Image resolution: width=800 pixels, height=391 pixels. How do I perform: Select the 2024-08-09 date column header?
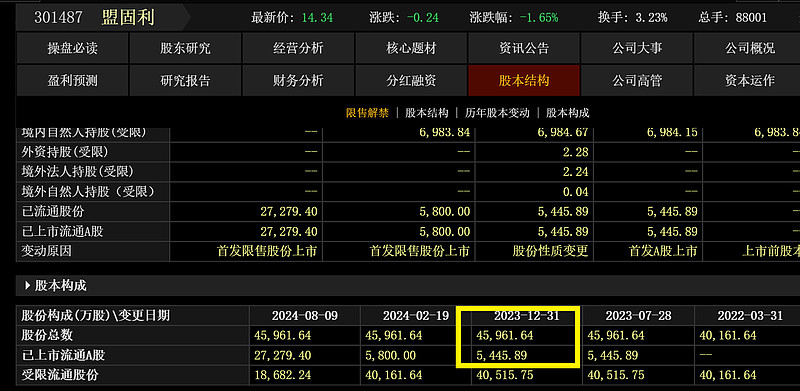click(305, 315)
